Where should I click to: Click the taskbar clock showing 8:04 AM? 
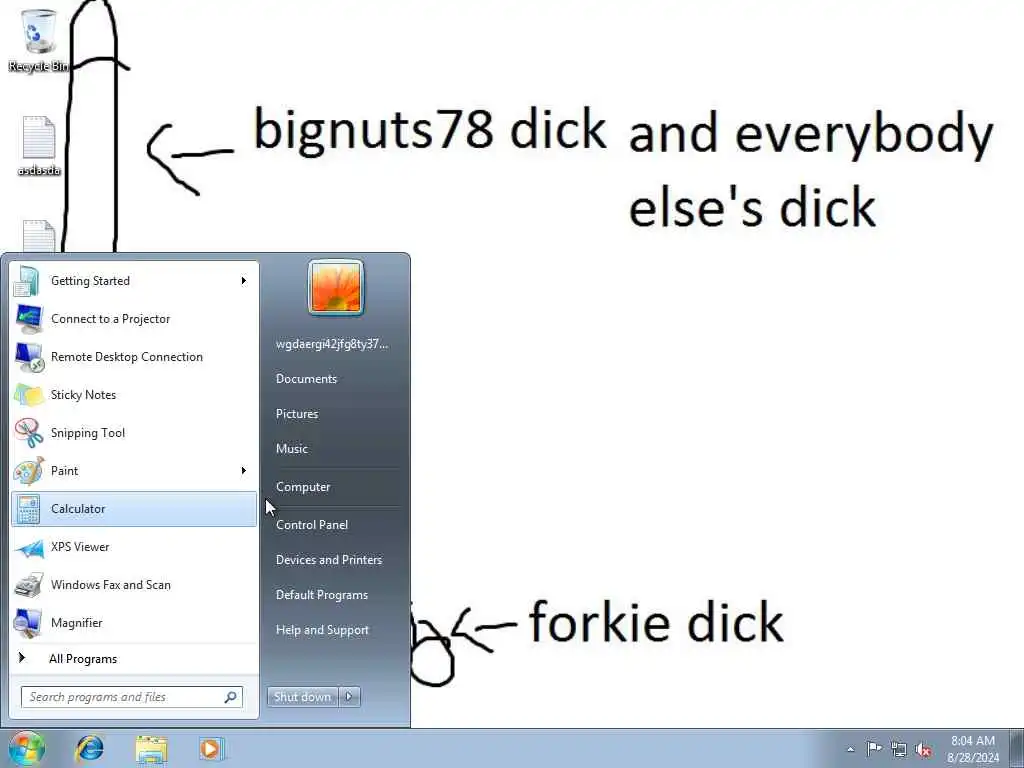pos(973,749)
